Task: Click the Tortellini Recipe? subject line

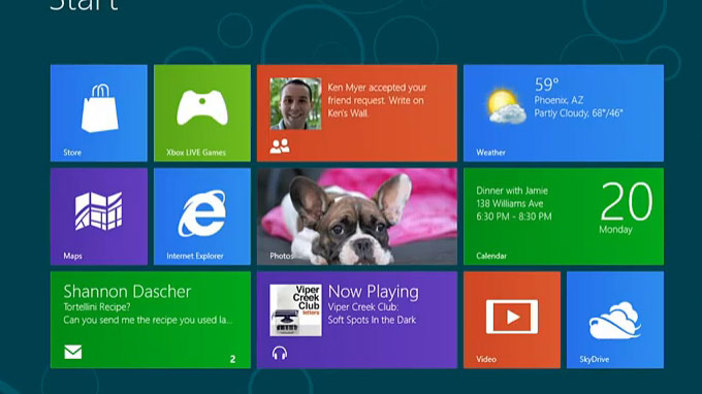Action: click(97, 307)
